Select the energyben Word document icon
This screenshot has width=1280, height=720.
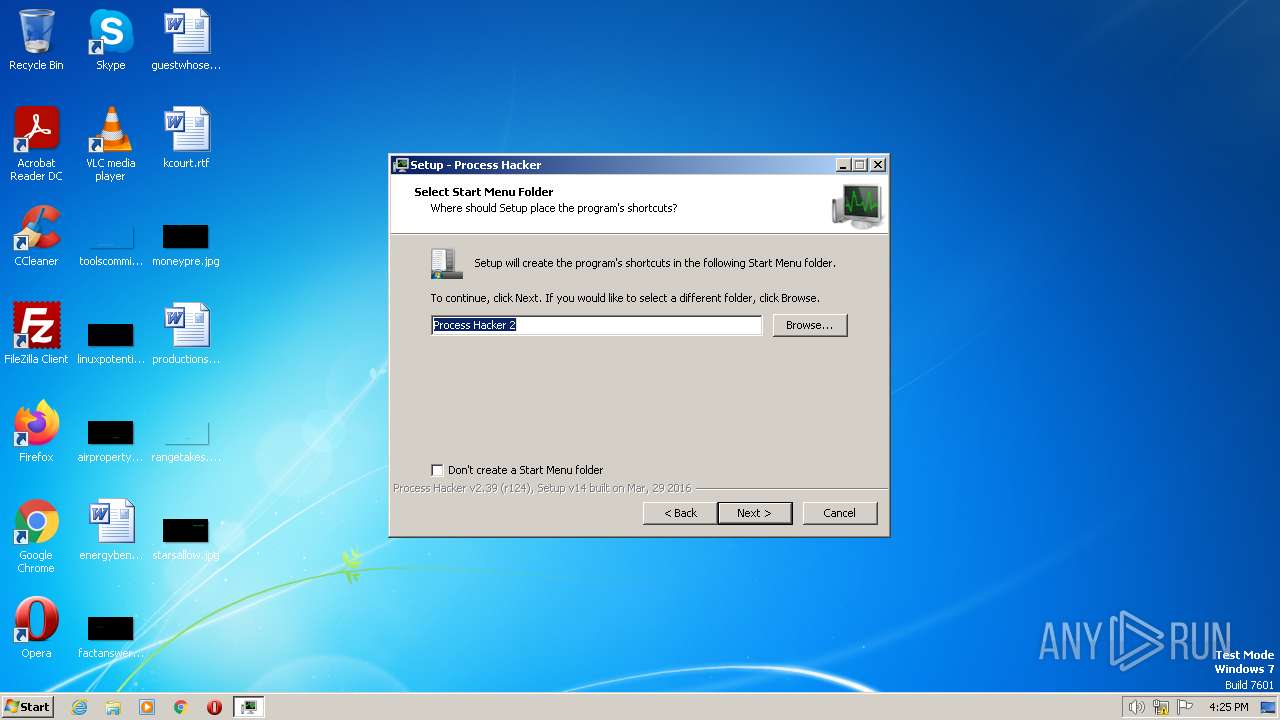(x=110, y=530)
